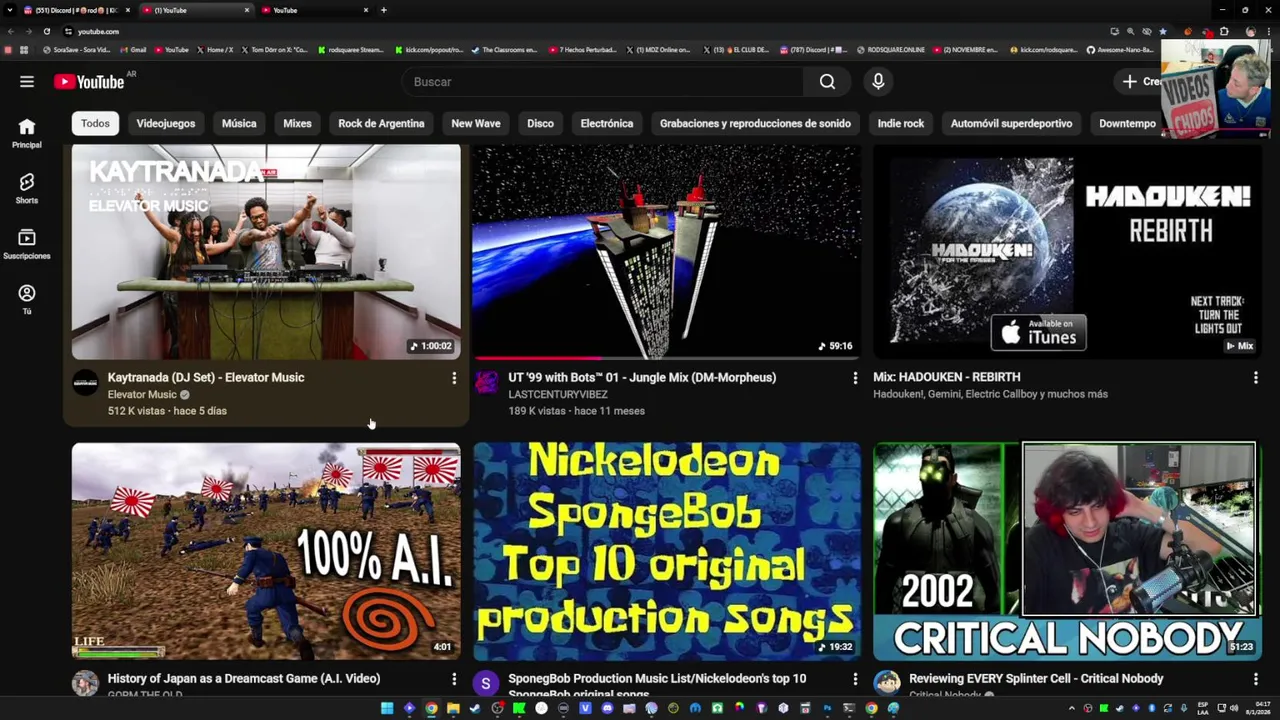
Task: Open Principal (home) in the sidebar
Action: point(27,133)
